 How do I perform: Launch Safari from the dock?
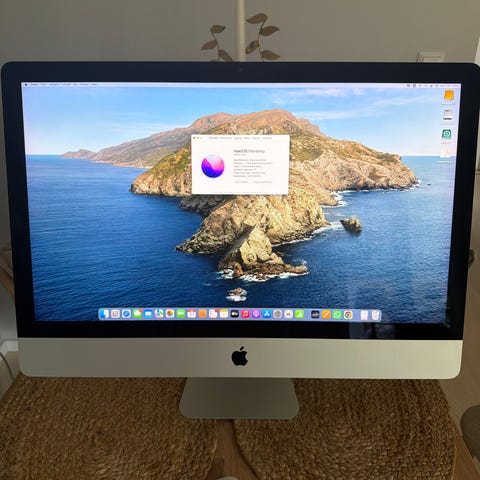126,314
